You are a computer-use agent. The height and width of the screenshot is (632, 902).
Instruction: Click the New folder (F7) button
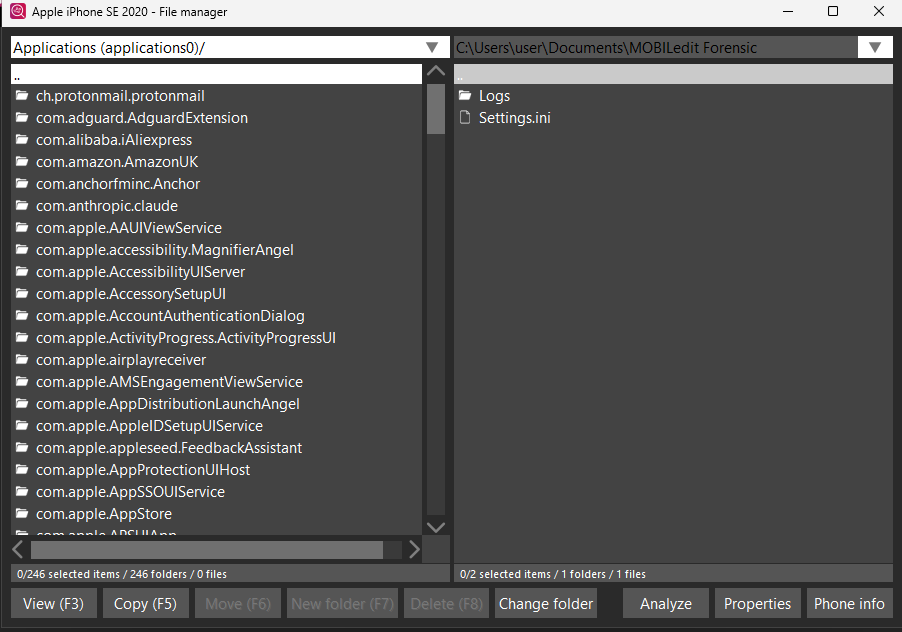342,603
